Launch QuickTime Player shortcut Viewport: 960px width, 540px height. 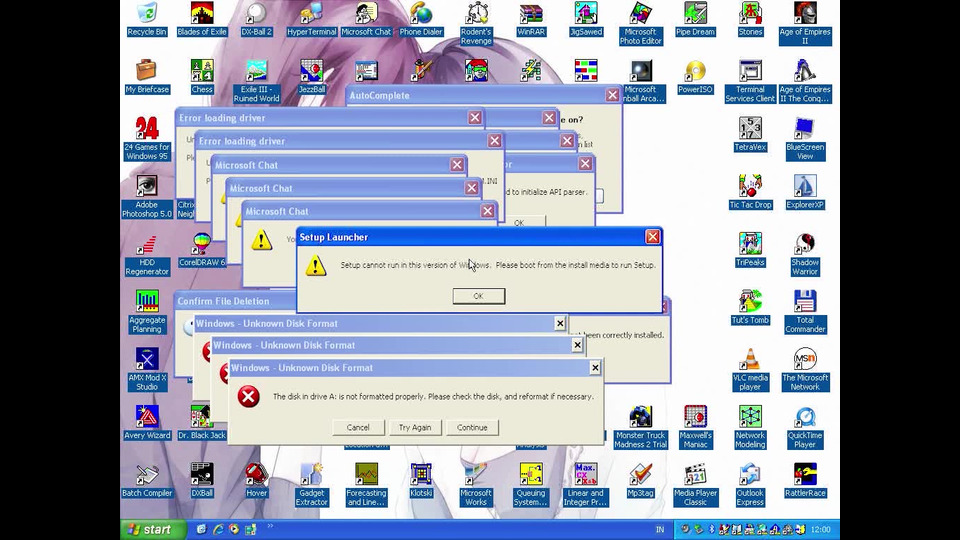tap(804, 427)
